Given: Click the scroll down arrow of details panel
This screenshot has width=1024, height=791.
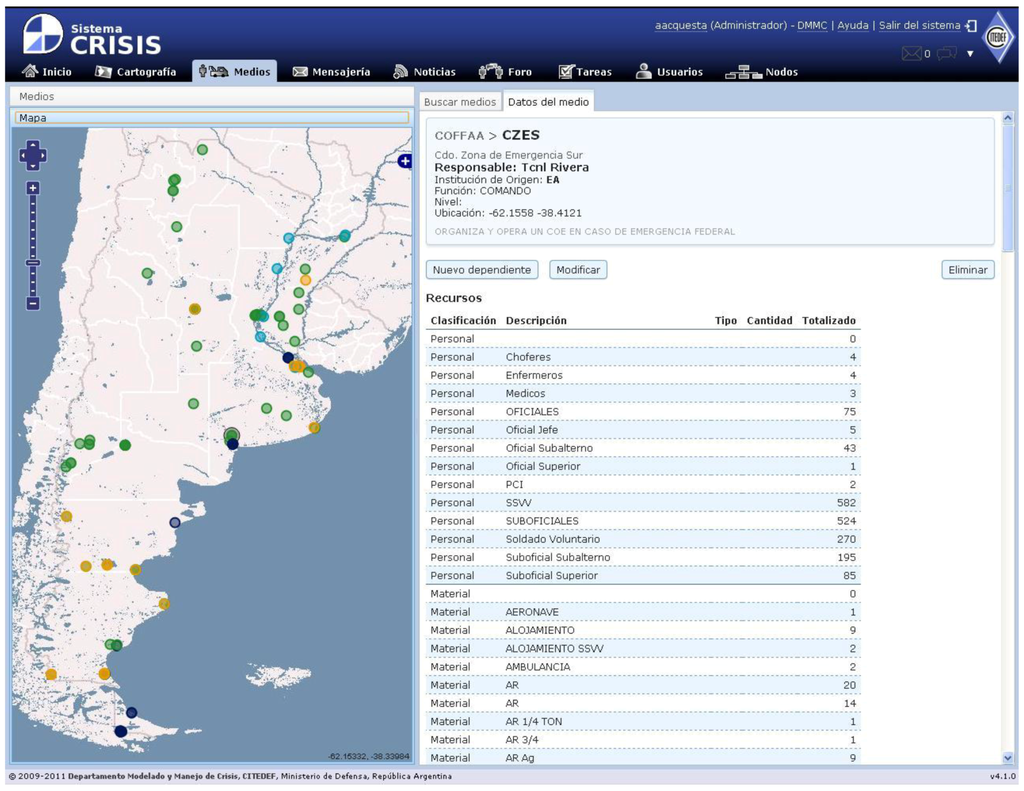Looking at the screenshot, I should pyautogui.click(x=1008, y=758).
